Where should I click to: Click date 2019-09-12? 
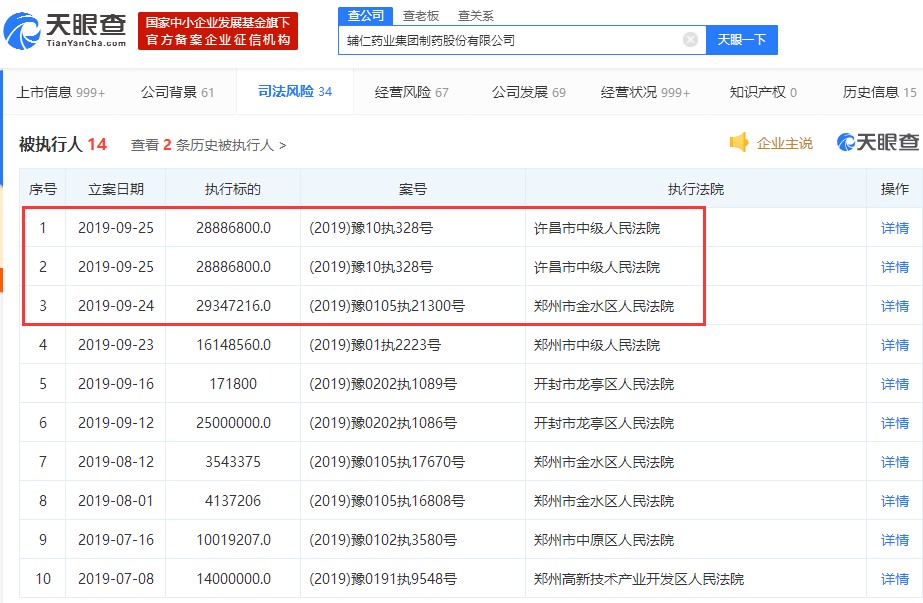click(x=116, y=423)
